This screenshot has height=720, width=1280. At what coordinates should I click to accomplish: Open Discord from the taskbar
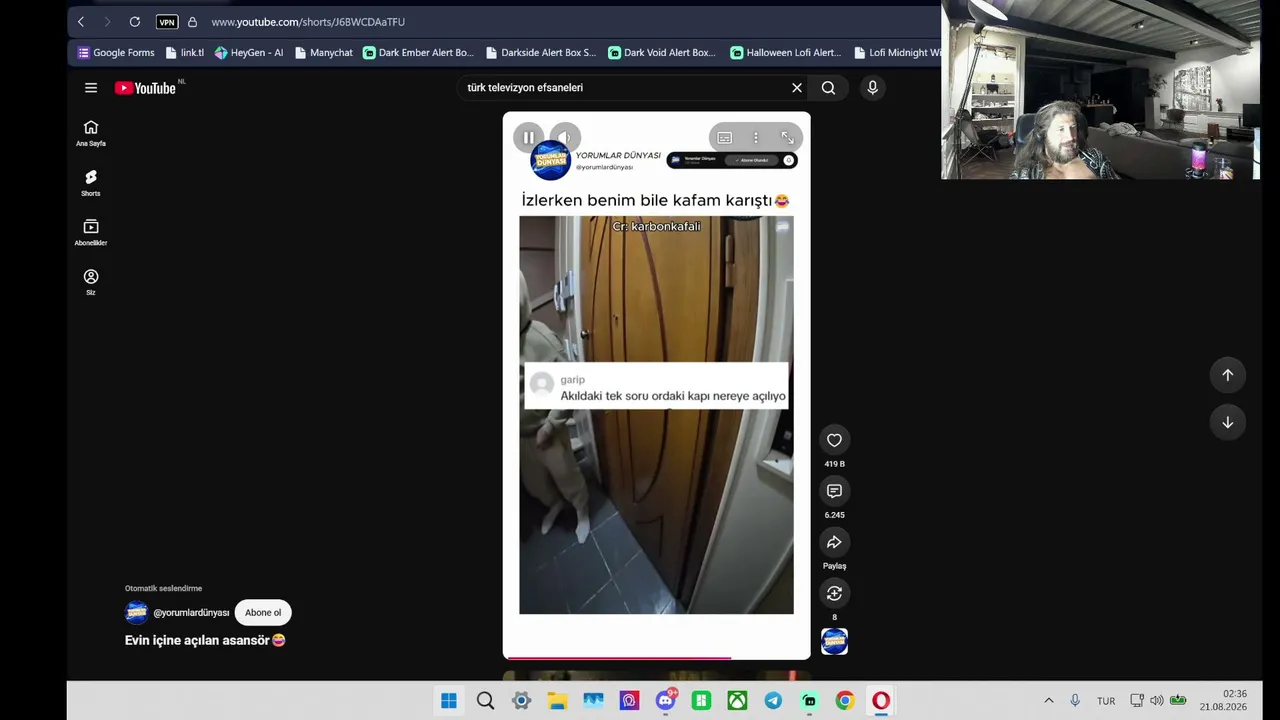pos(665,701)
